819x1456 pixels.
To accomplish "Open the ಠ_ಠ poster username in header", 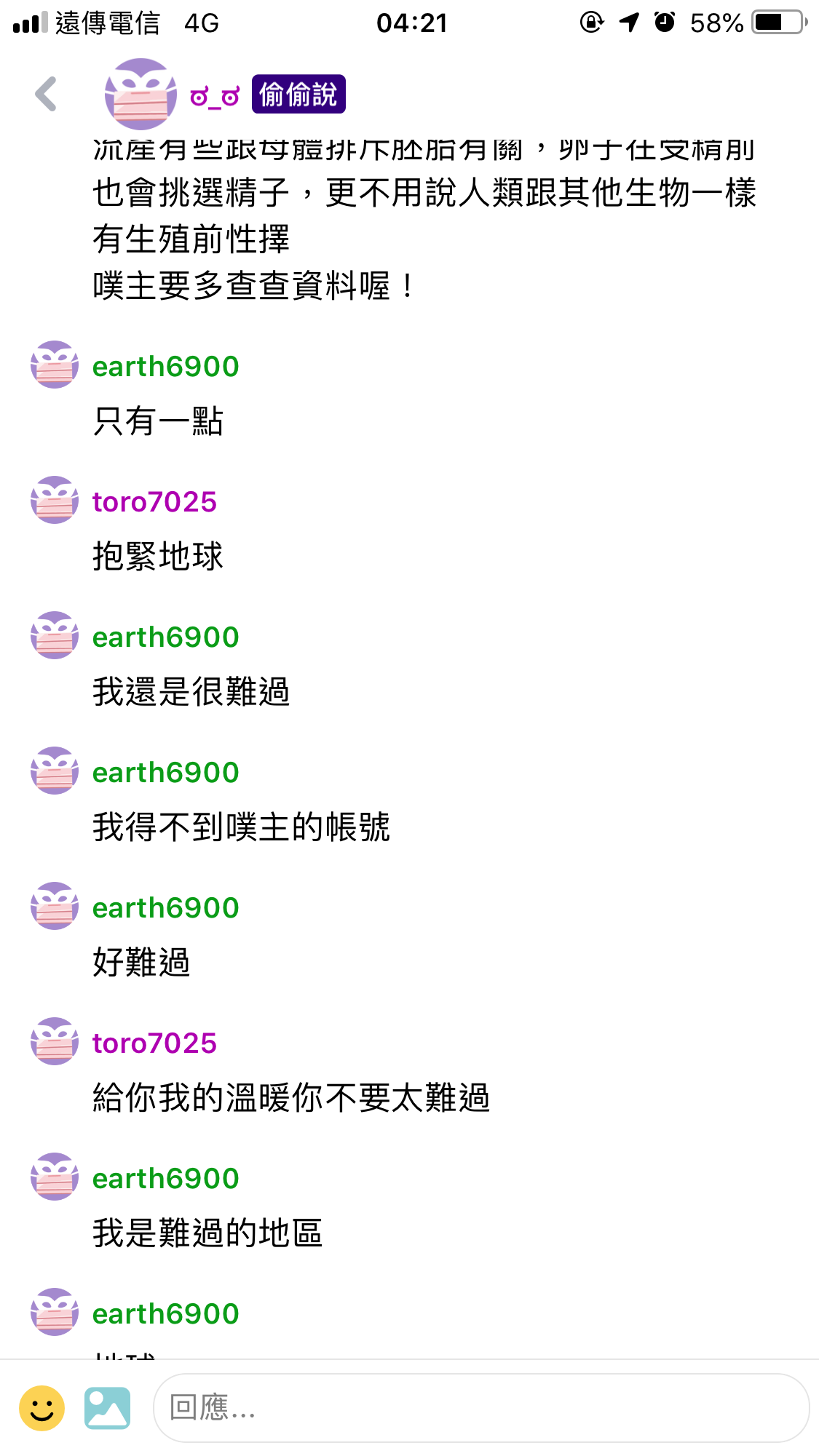I will coord(214,96).
